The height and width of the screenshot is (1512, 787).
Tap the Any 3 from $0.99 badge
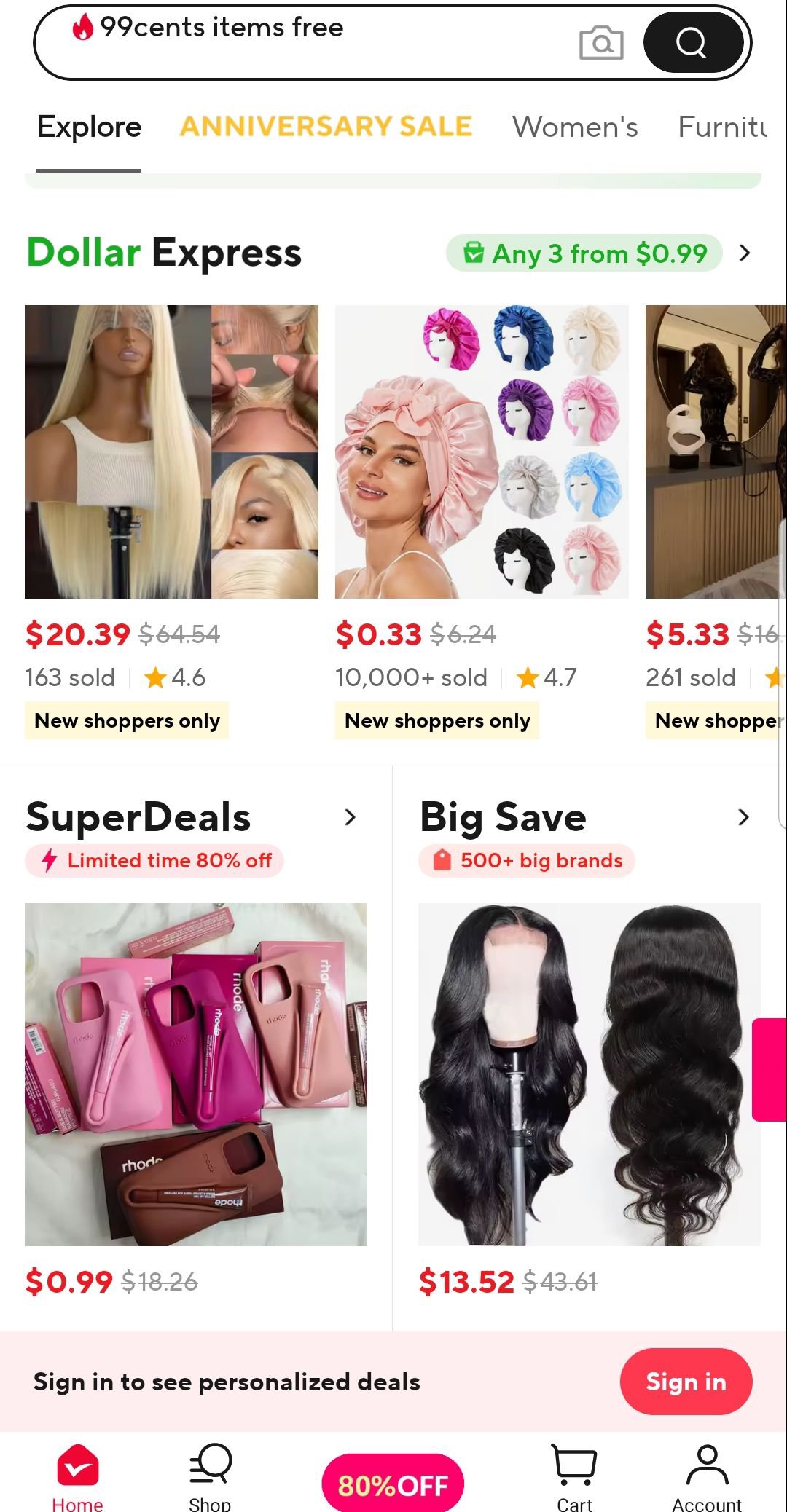pyautogui.click(x=584, y=253)
